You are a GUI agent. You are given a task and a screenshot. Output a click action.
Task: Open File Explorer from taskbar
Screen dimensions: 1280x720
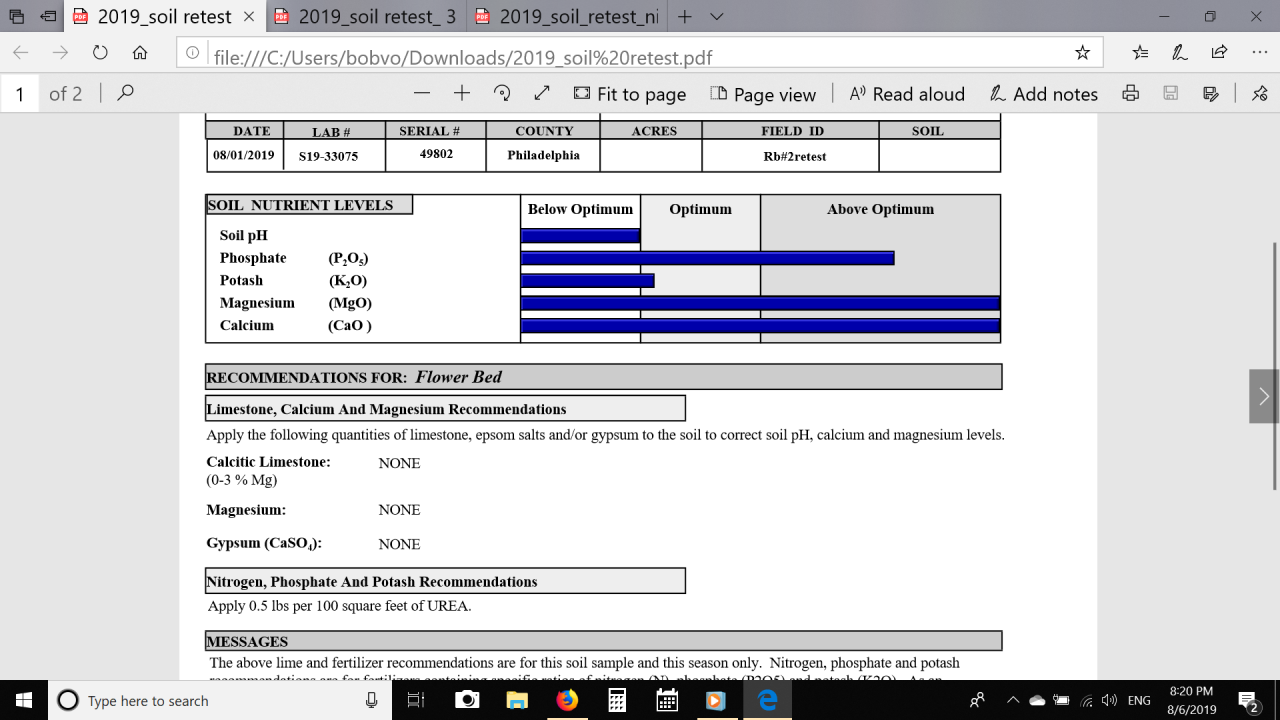[517, 701]
